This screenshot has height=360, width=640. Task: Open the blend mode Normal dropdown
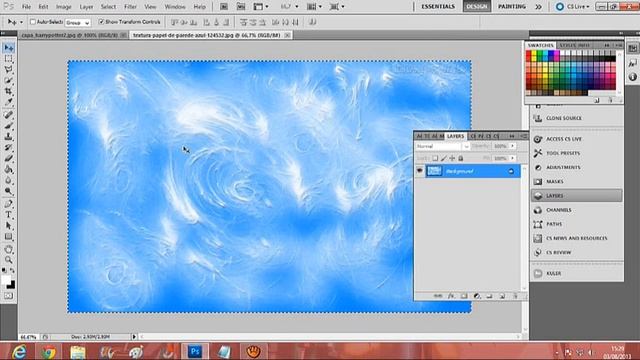click(442, 146)
